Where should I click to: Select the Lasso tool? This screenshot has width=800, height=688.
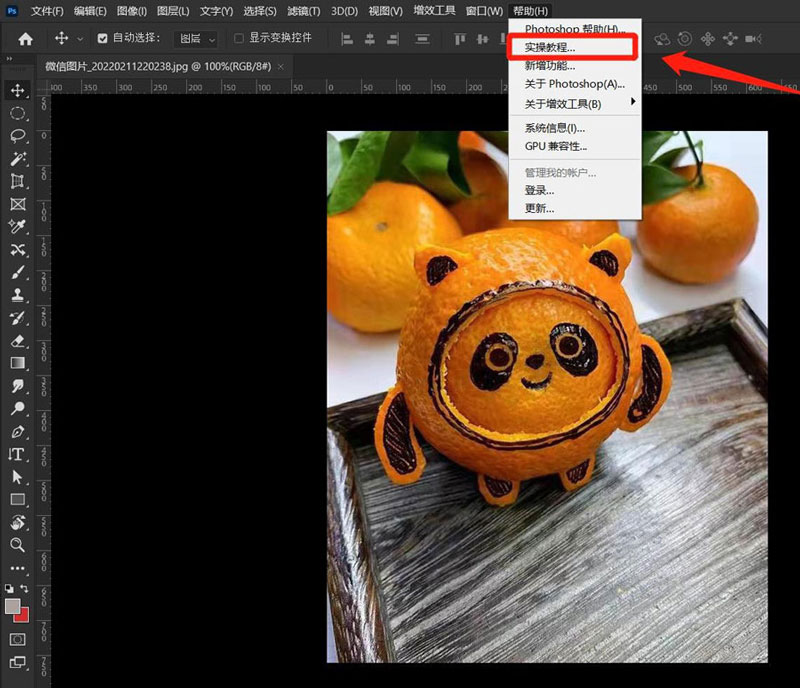point(17,136)
